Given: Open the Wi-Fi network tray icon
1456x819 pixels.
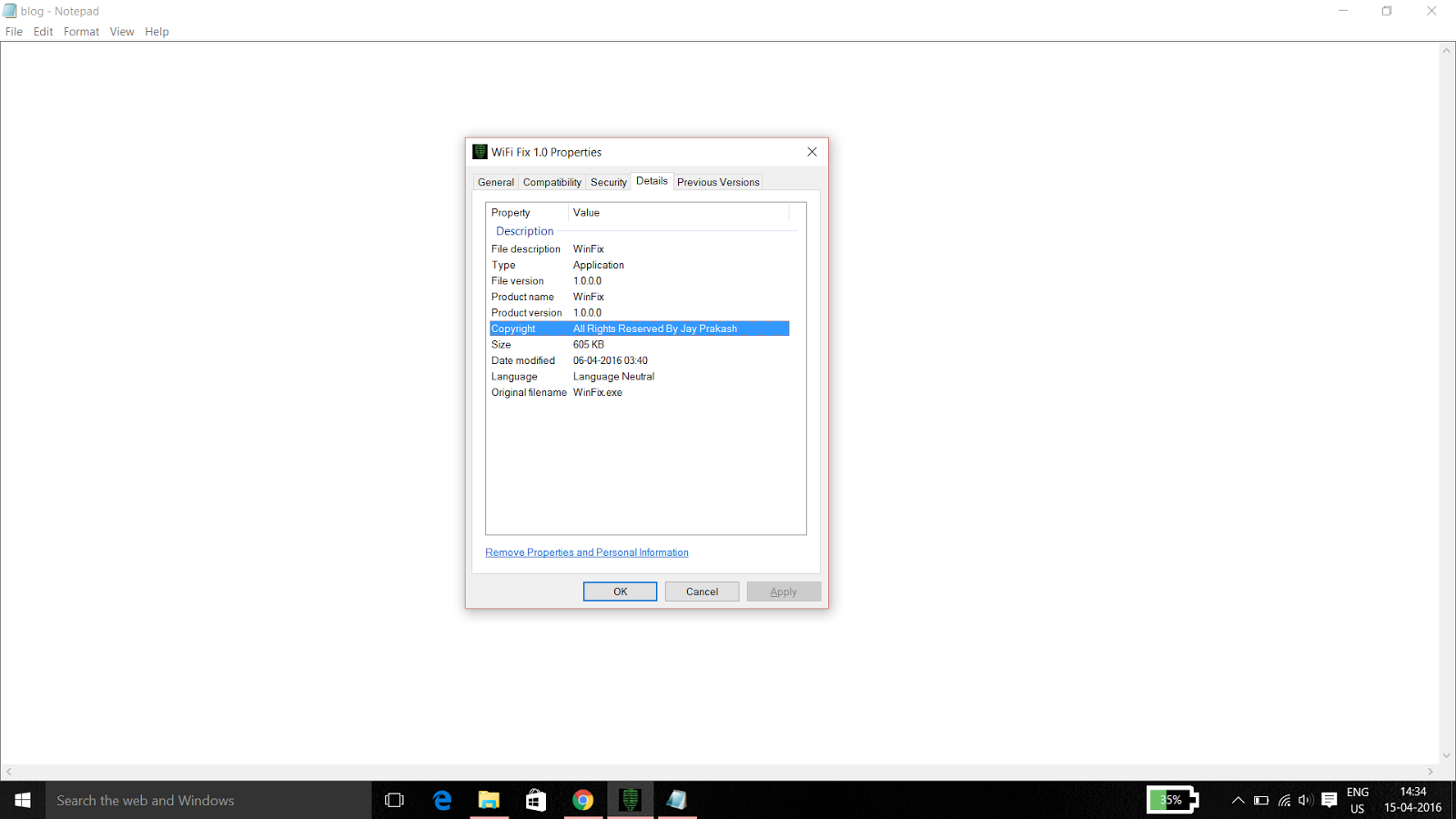Looking at the screenshot, I should tap(1284, 801).
